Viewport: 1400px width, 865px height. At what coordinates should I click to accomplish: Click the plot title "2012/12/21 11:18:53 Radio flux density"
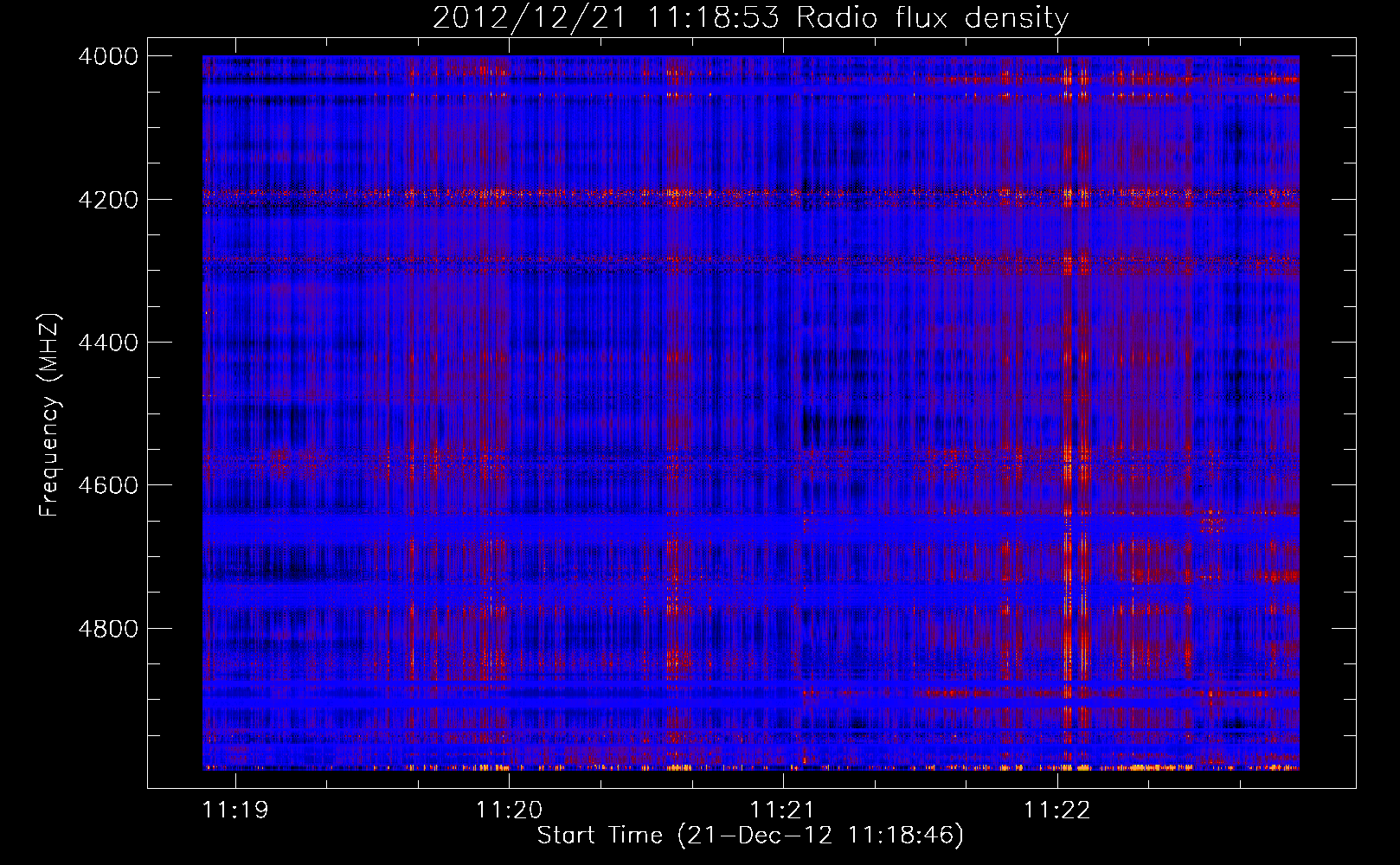750,17
